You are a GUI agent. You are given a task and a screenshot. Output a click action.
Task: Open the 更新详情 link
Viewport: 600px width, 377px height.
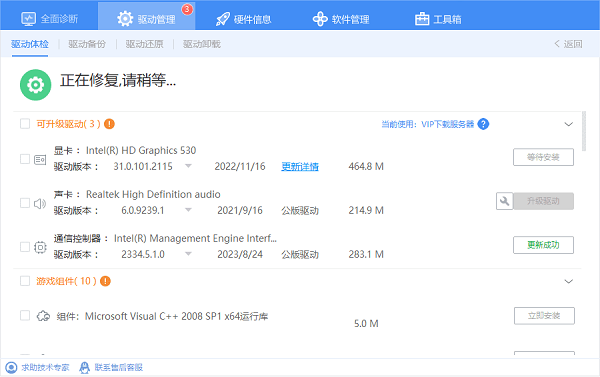300,166
